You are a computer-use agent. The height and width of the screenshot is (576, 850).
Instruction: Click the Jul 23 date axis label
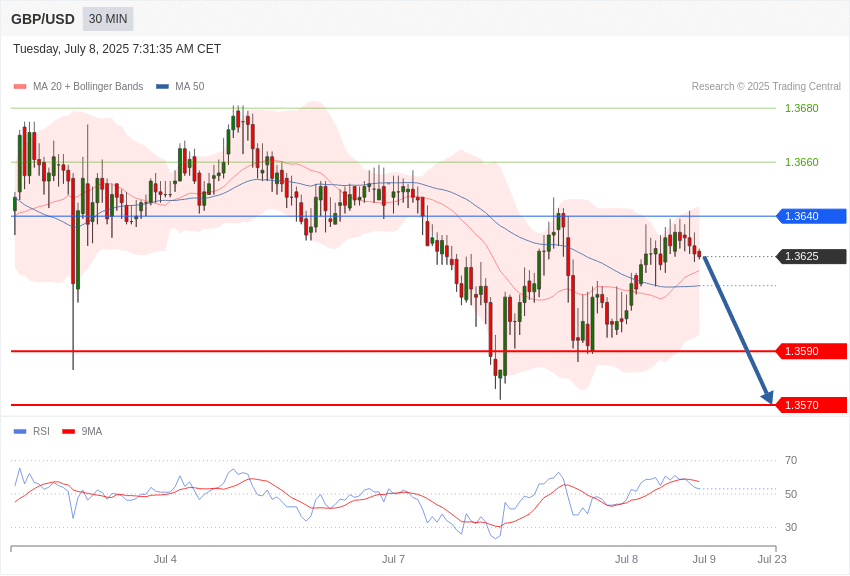772,559
